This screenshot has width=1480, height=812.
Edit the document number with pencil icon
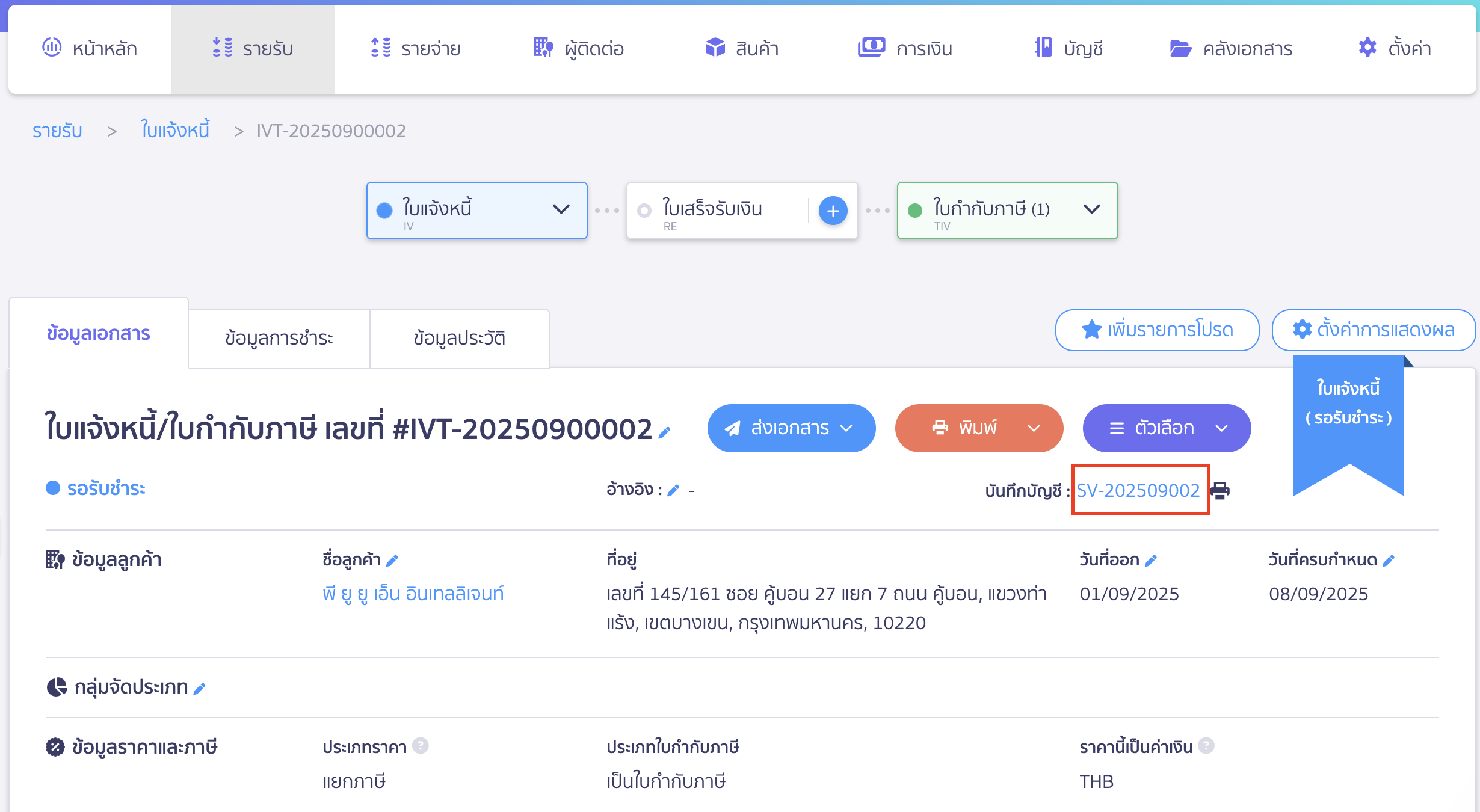click(665, 432)
